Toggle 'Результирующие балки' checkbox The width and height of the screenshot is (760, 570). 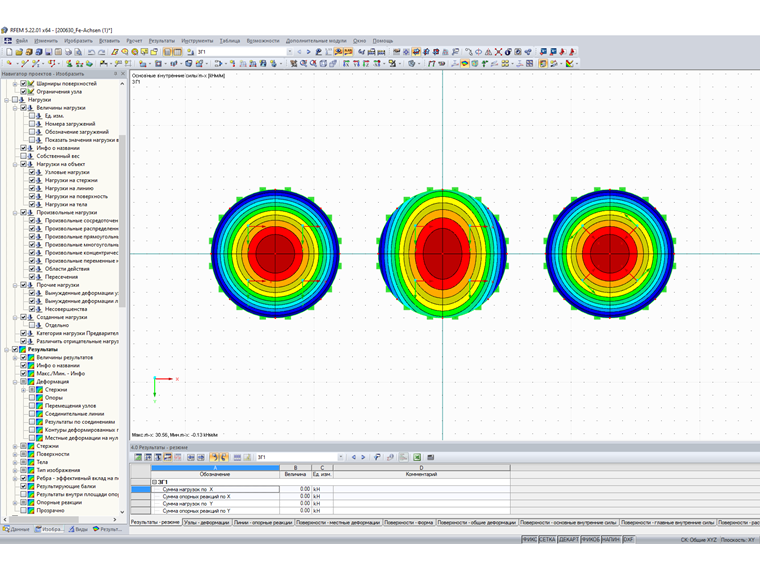pyautogui.click(x=23, y=486)
